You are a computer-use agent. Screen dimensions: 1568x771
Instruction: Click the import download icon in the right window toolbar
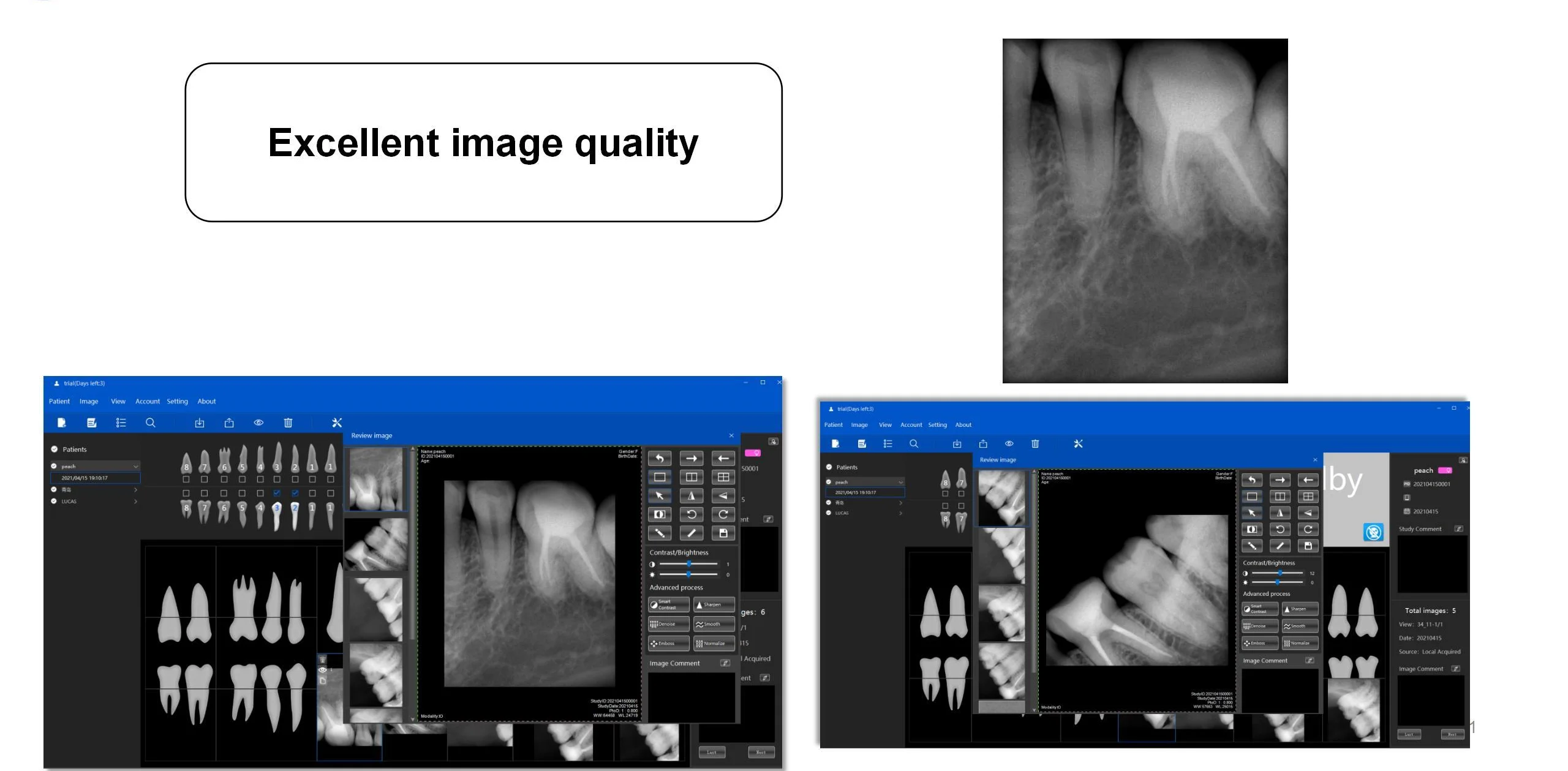pos(957,443)
